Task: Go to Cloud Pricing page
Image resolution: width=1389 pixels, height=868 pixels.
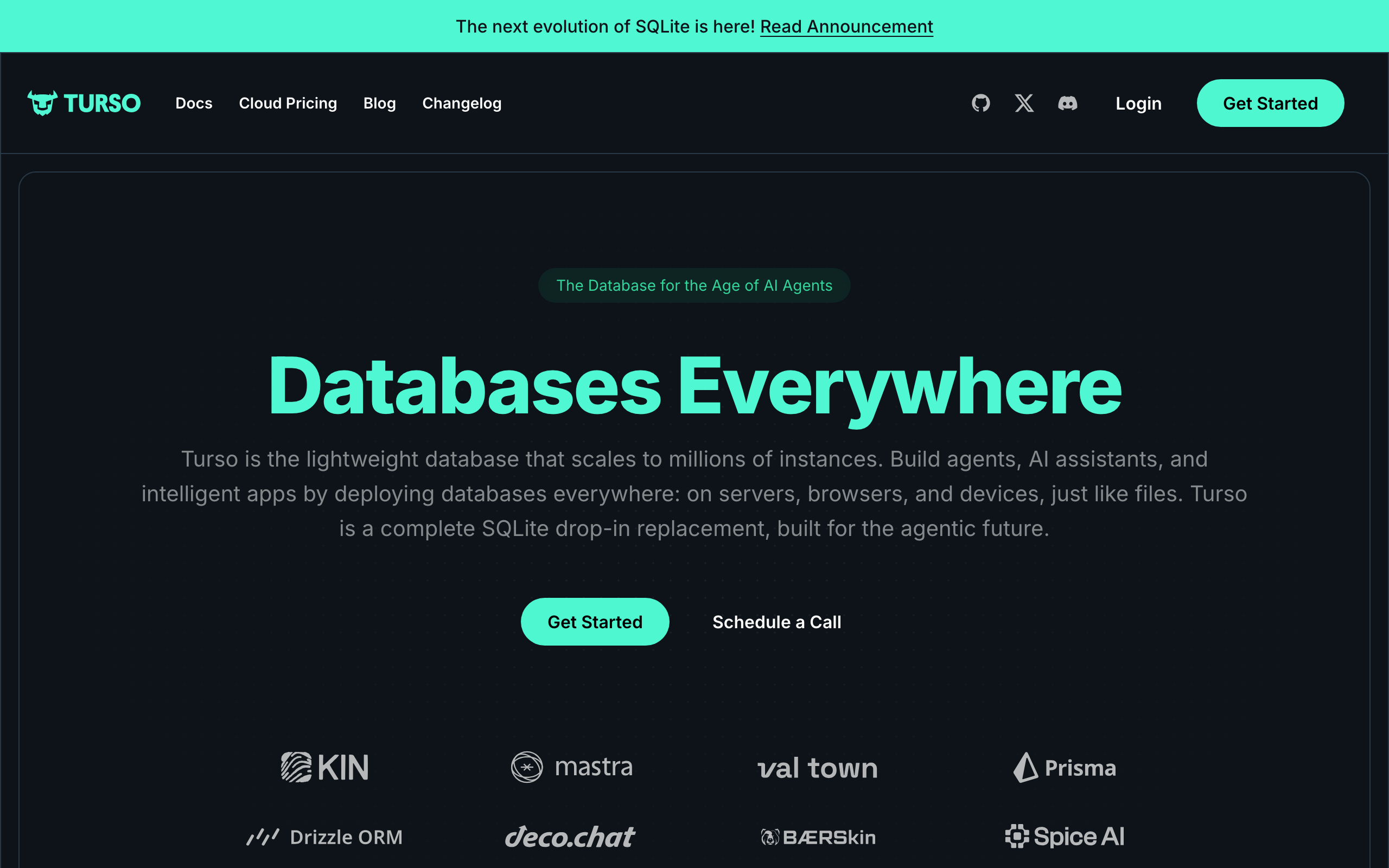Action: click(288, 103)
